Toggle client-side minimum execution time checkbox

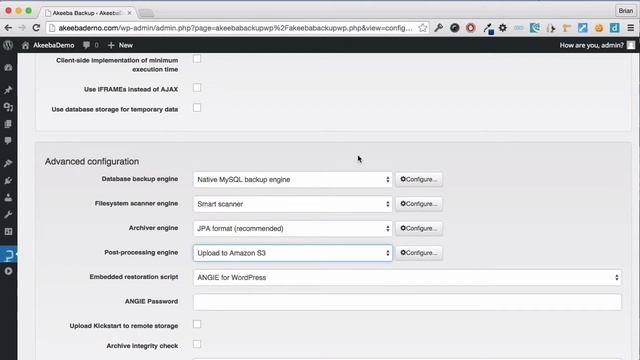click(x=197, y=59)
